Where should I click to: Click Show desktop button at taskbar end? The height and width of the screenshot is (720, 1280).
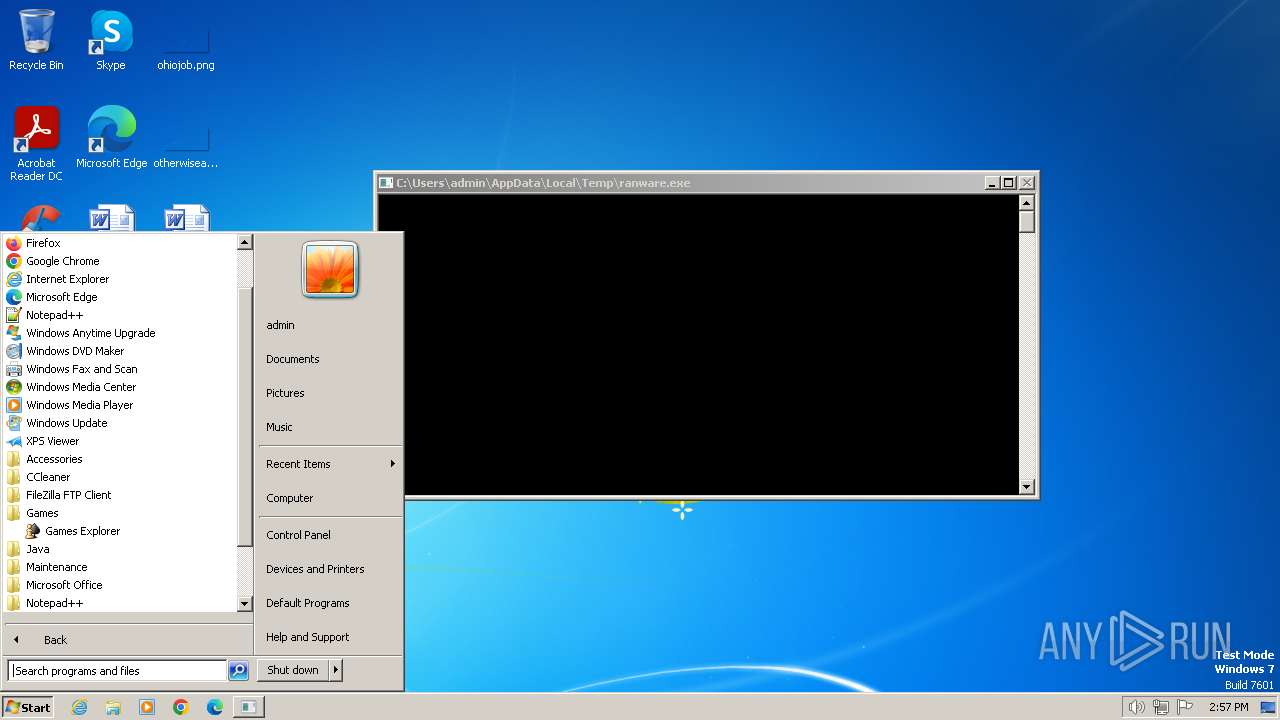click(x=1269, y=707)
